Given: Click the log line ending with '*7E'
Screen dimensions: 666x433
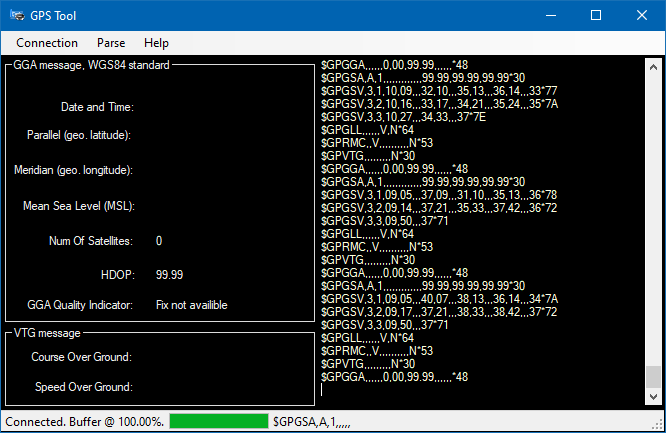Looking at the screenshot, I should click(403, 117).
